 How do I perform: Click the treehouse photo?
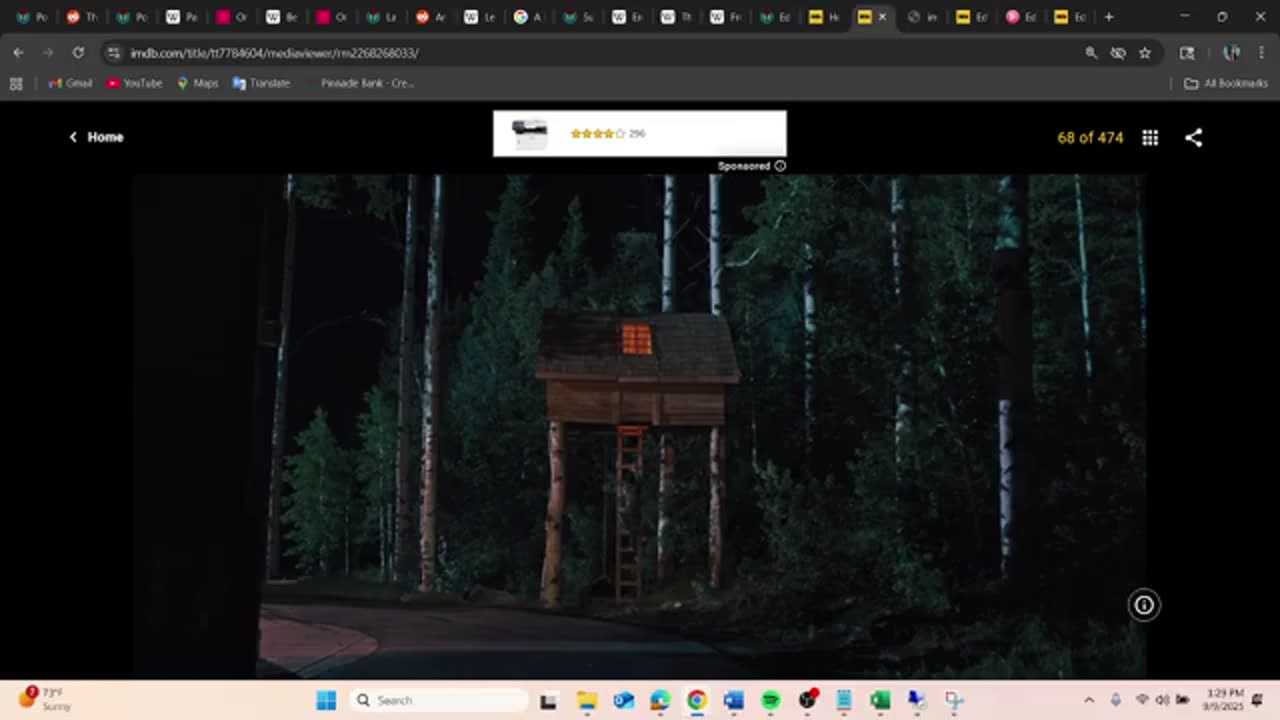pyautogui.click(x=640, y=427)
